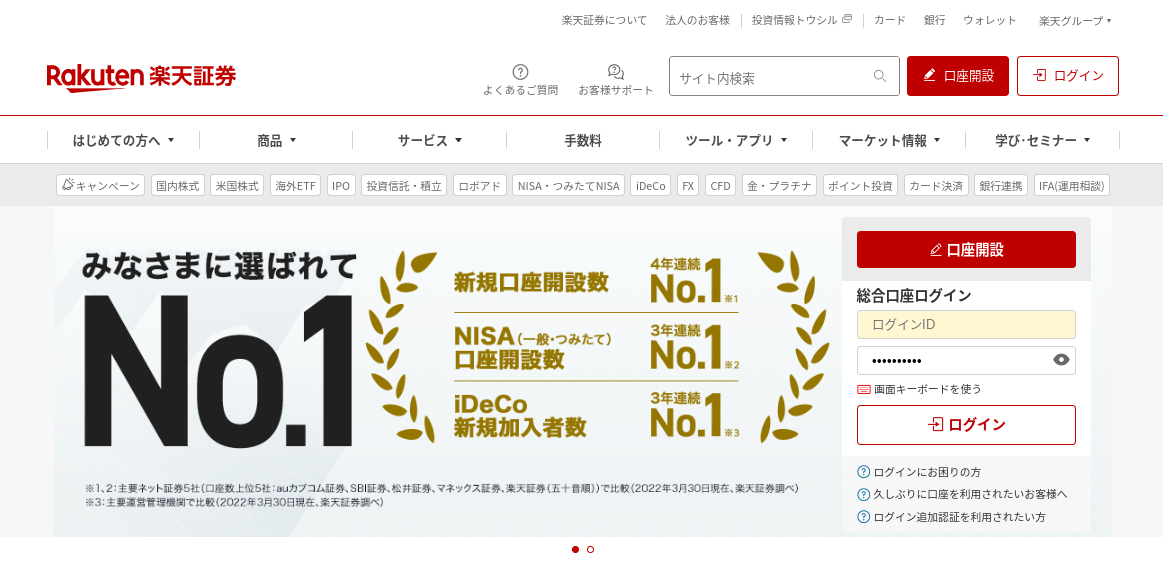Toggle password visibility eye icon

1061,361
